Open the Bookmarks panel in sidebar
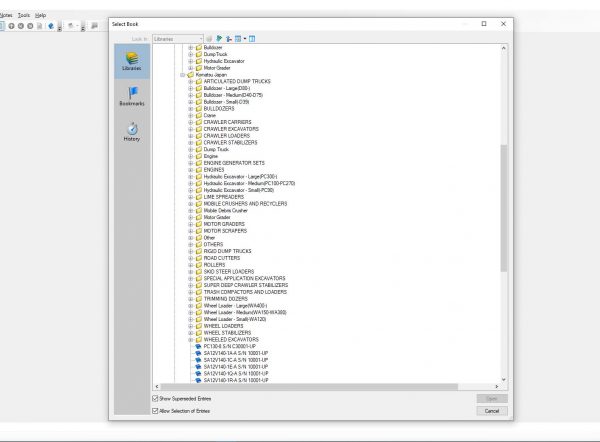This screenshot has height=442, width=600. tap(132, 96)
